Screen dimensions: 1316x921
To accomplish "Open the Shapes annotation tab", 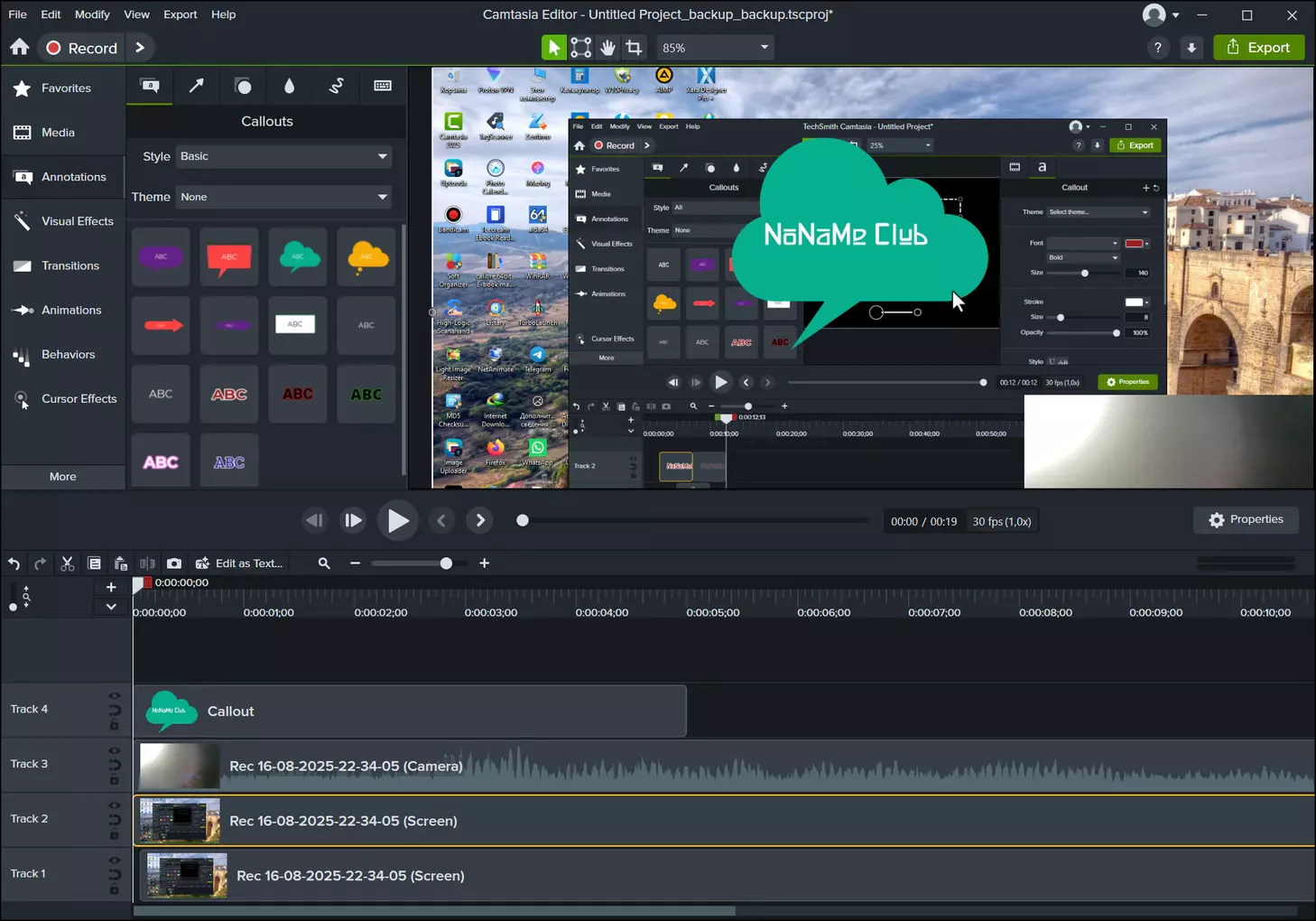I will [x=243, y=86].
